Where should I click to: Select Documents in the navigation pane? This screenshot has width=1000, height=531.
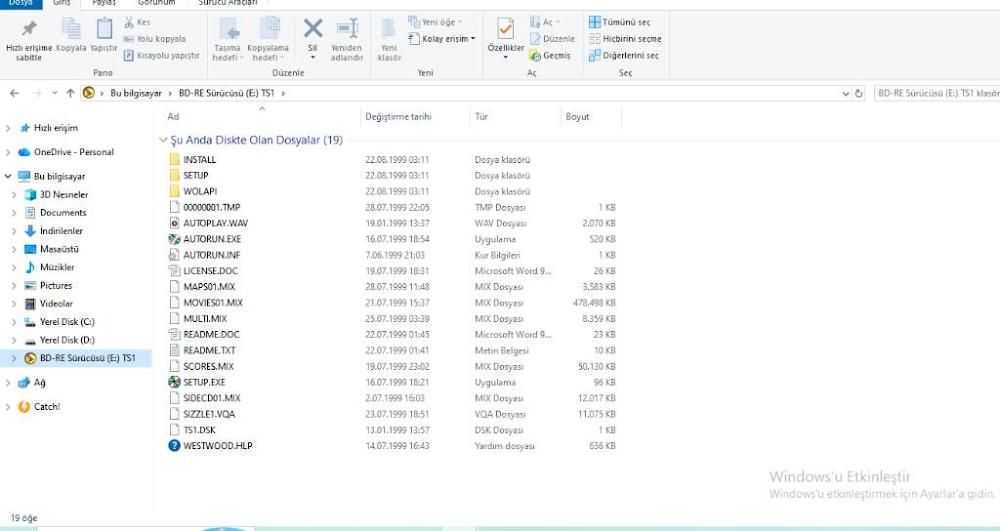click(x=62, y=213)
